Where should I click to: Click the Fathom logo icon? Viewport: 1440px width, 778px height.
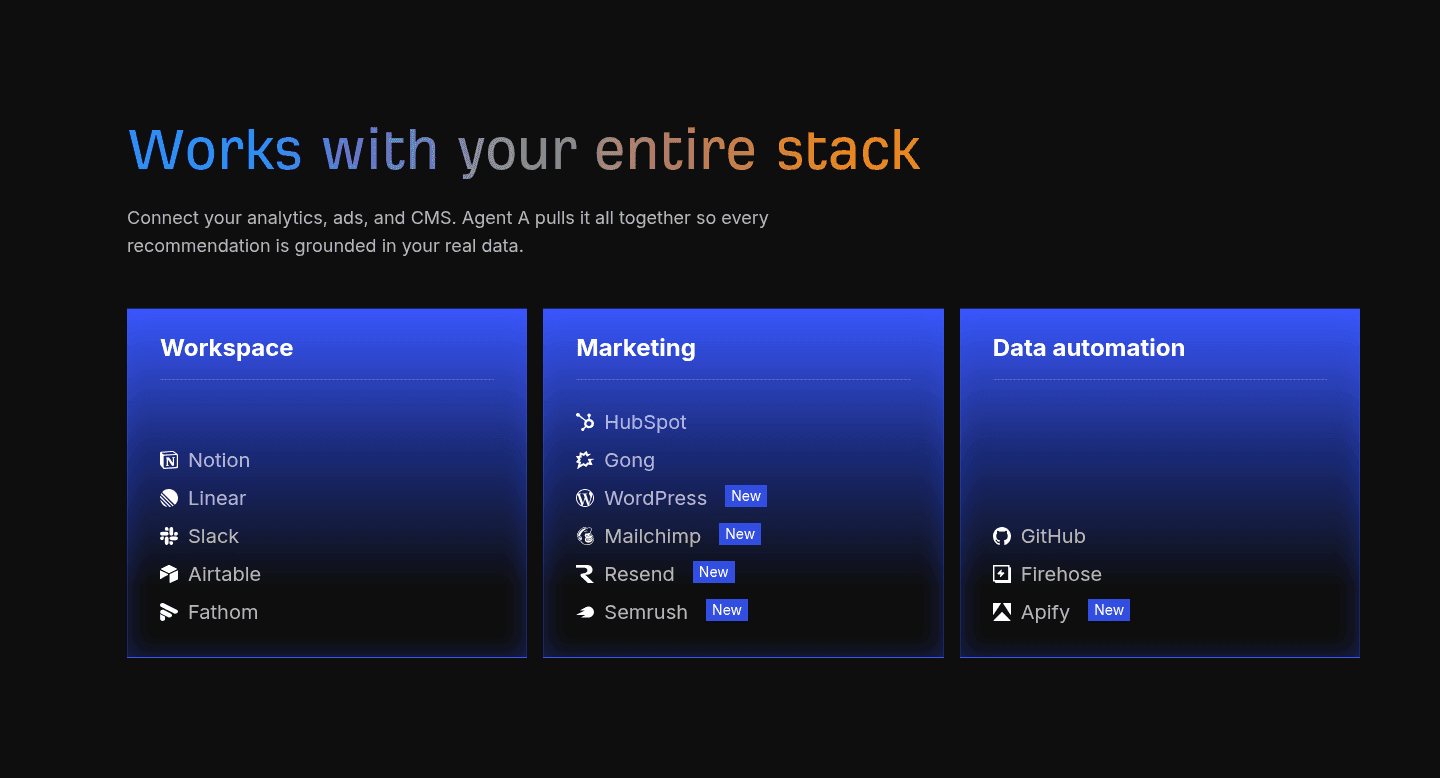click(x=169, y=612)
